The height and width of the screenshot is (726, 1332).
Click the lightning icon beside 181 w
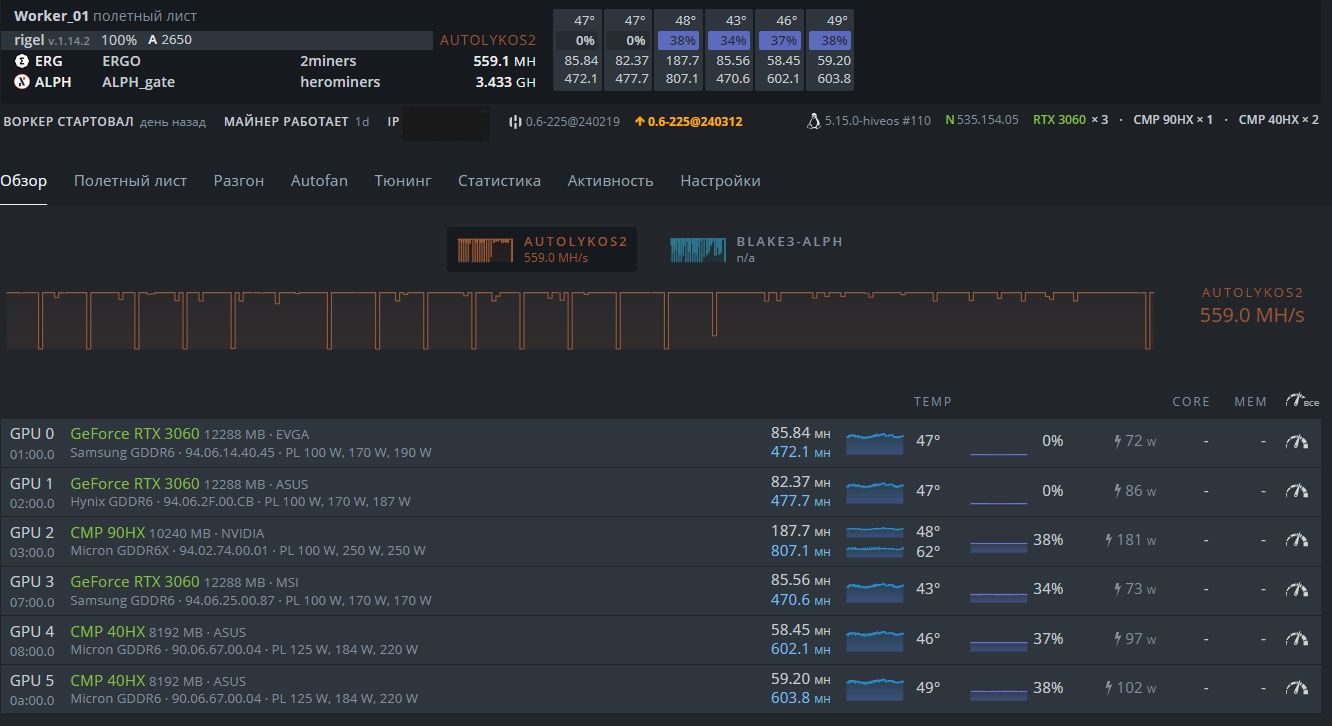[1109, 540]
